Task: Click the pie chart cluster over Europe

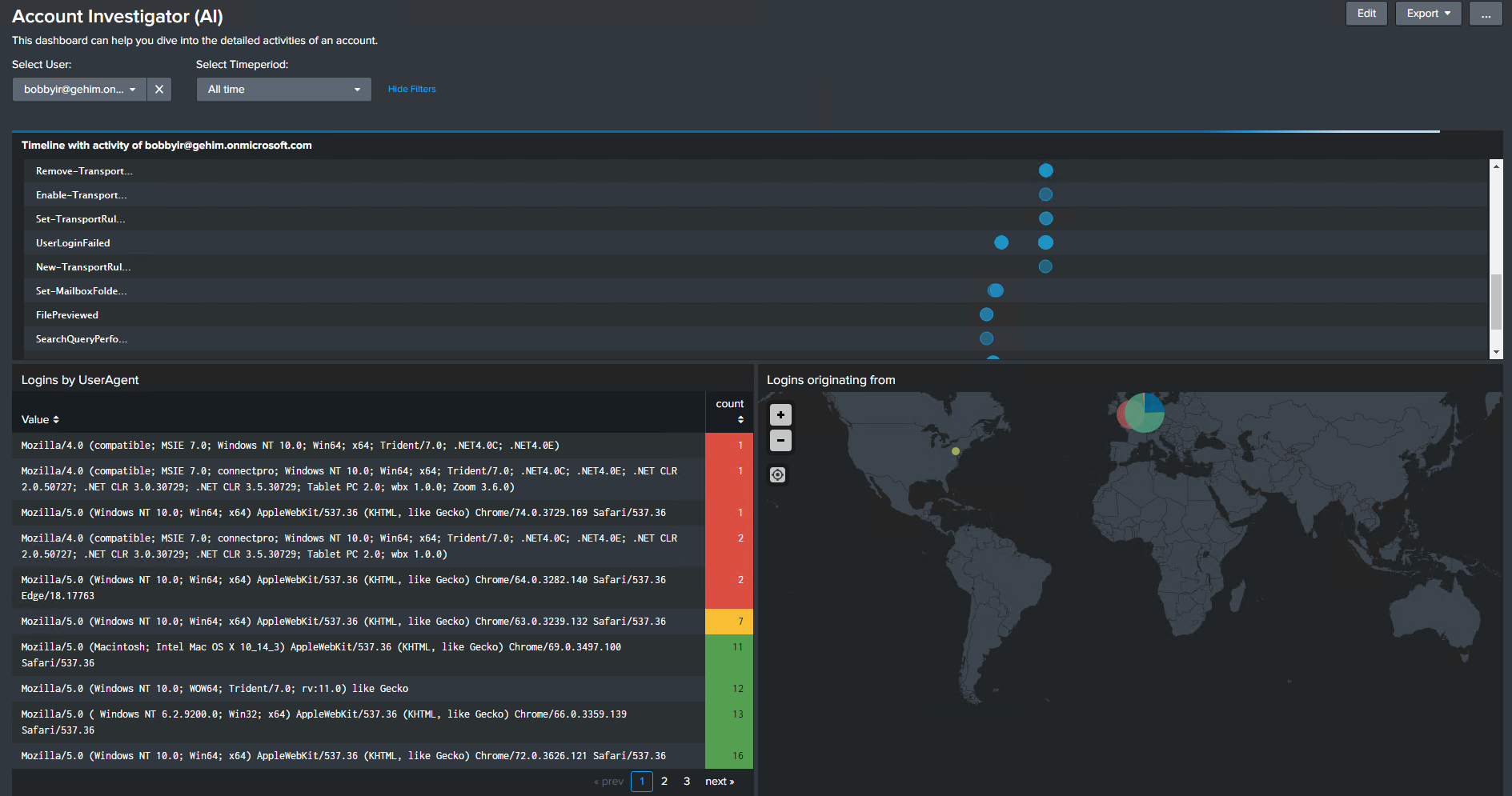Action: [1143, 413]
